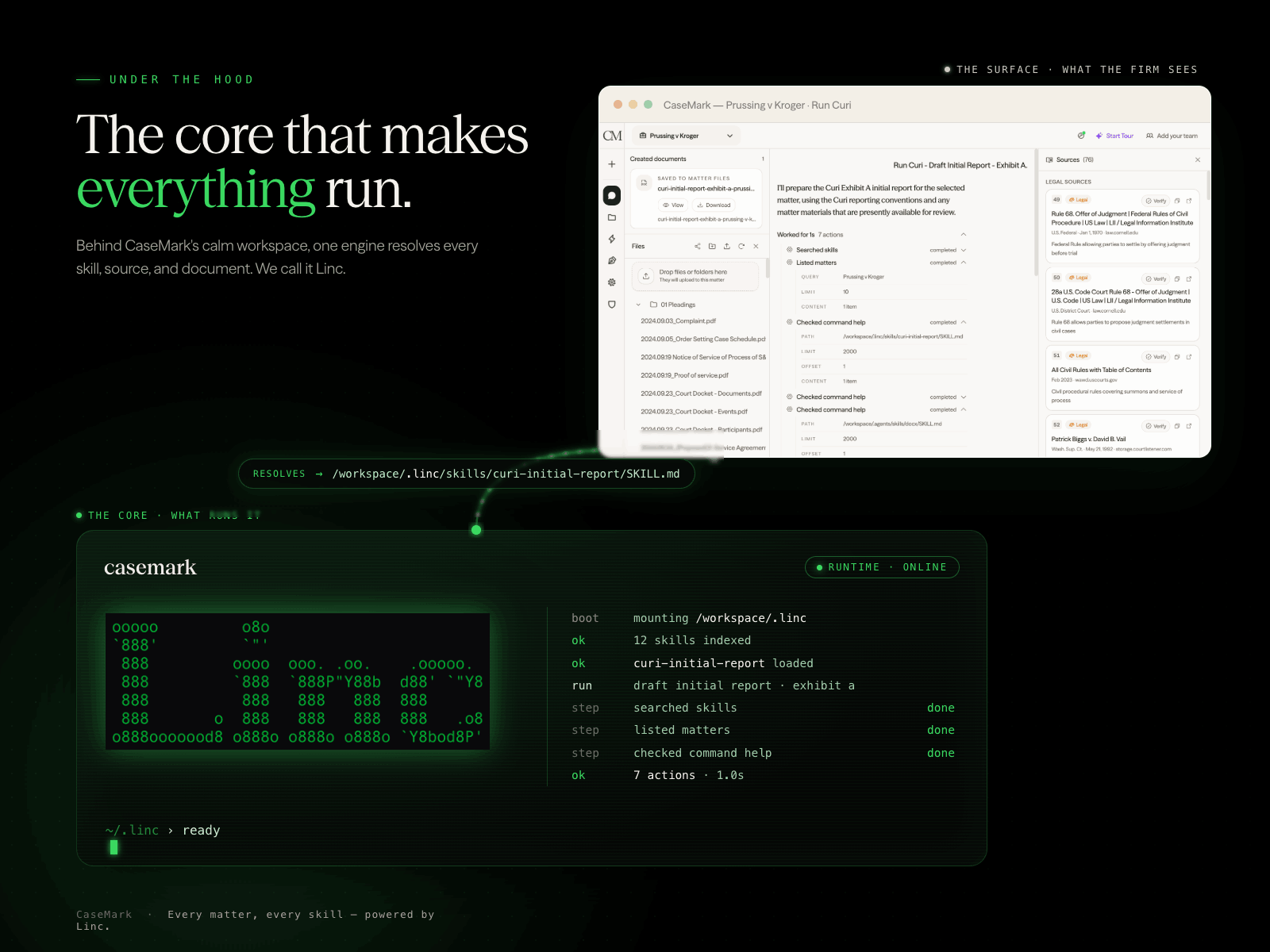
Task: Click the gear icon beside Searched skills
Action: pyautogui.click(x=790, y=250)
